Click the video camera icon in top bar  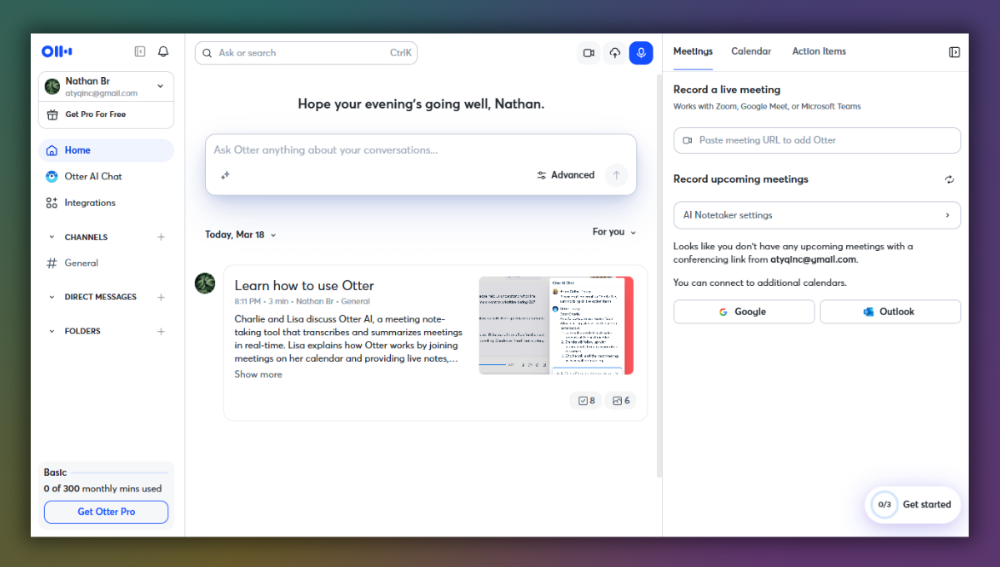589,53
